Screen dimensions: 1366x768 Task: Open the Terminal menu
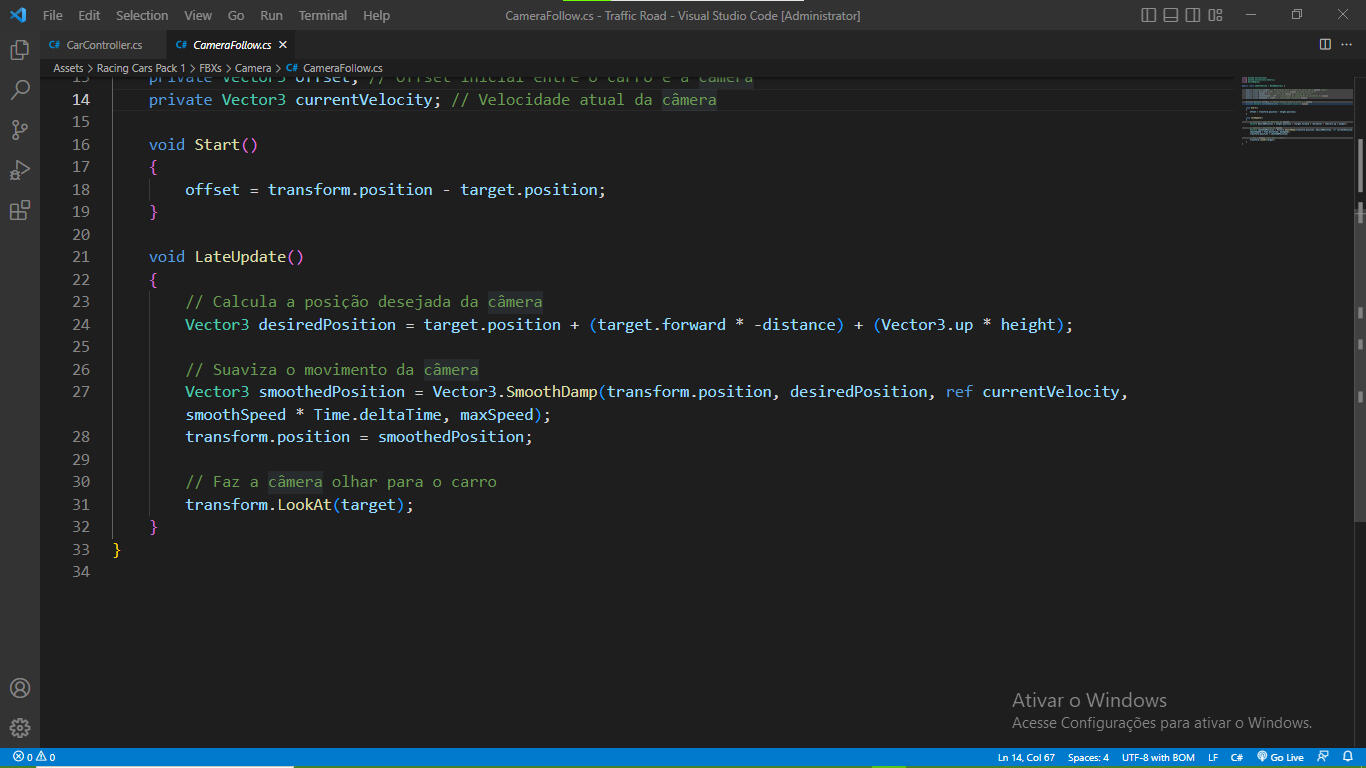[322, 15]
